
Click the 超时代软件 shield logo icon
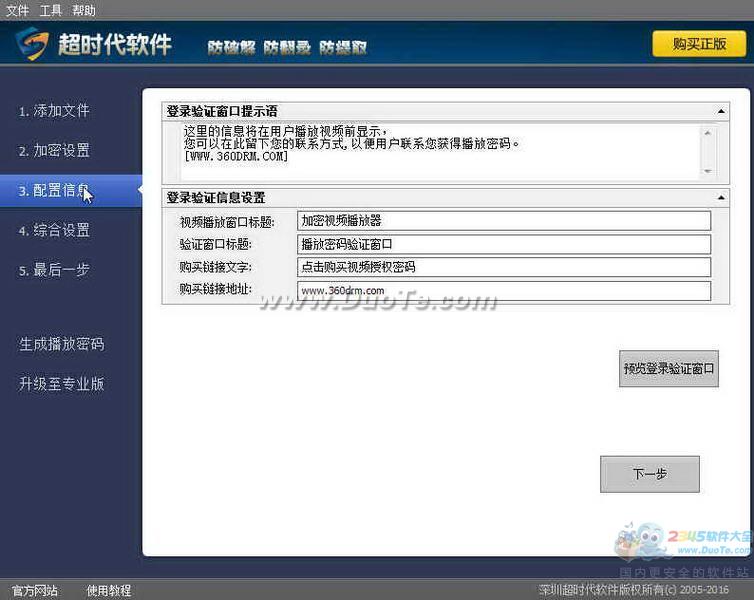click(x=32, y=45)
